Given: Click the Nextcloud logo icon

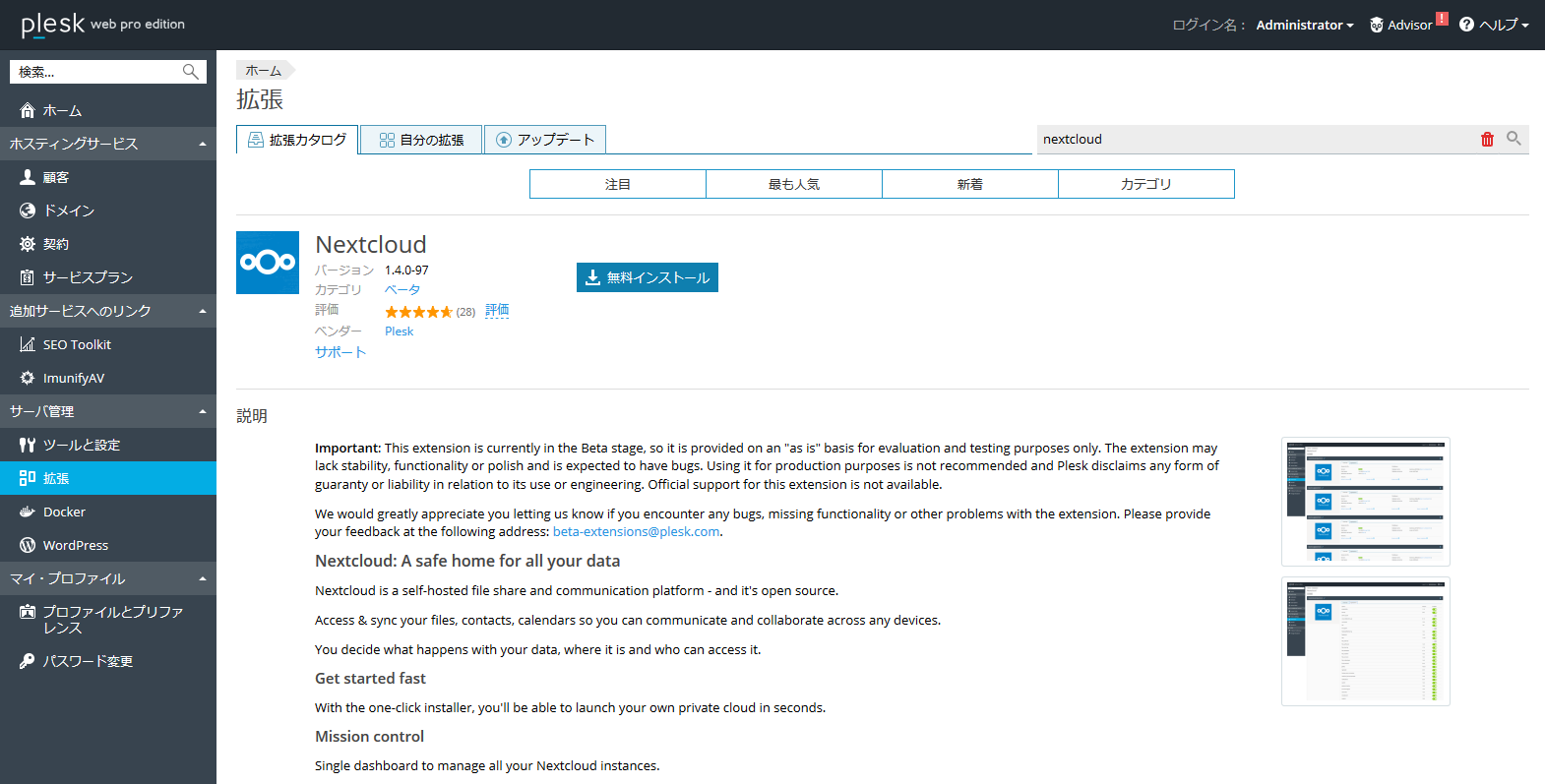Looking at the screenshot, I should [268, 263].
